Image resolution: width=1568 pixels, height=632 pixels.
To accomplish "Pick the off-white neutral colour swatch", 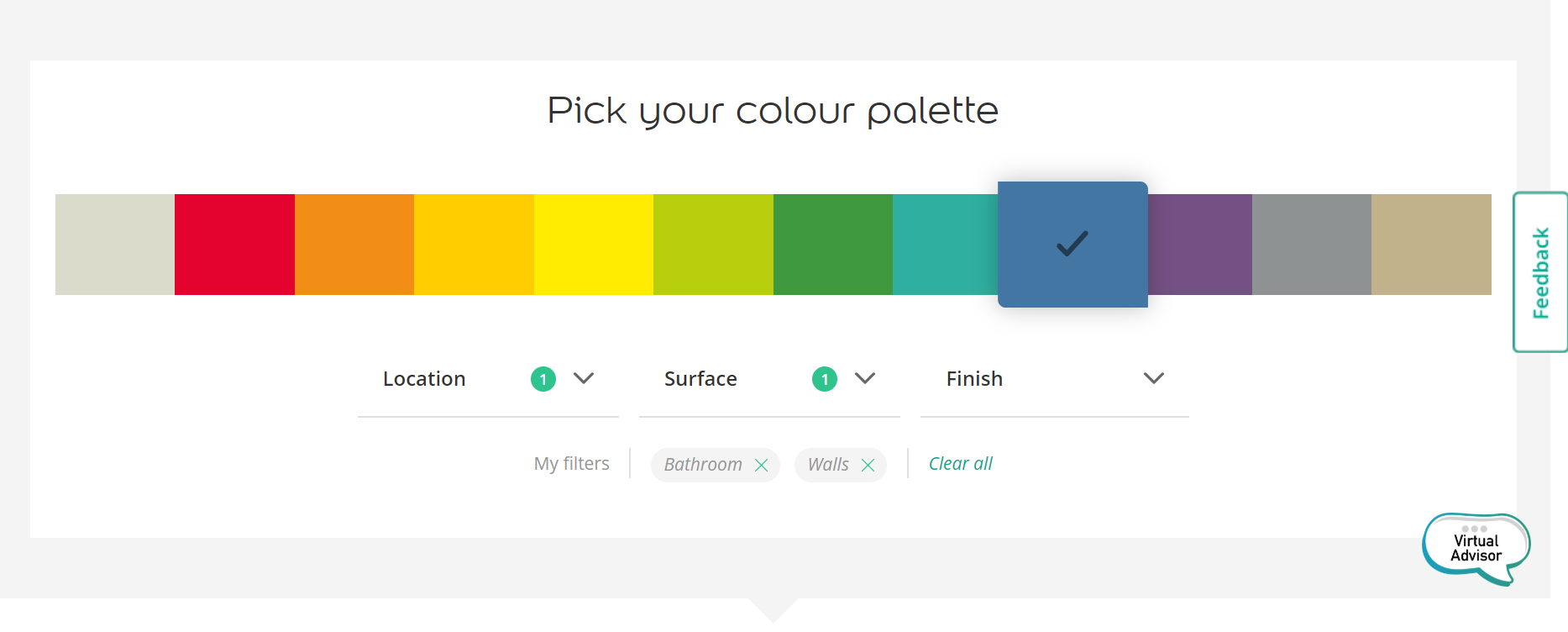I will pos(115,245).
